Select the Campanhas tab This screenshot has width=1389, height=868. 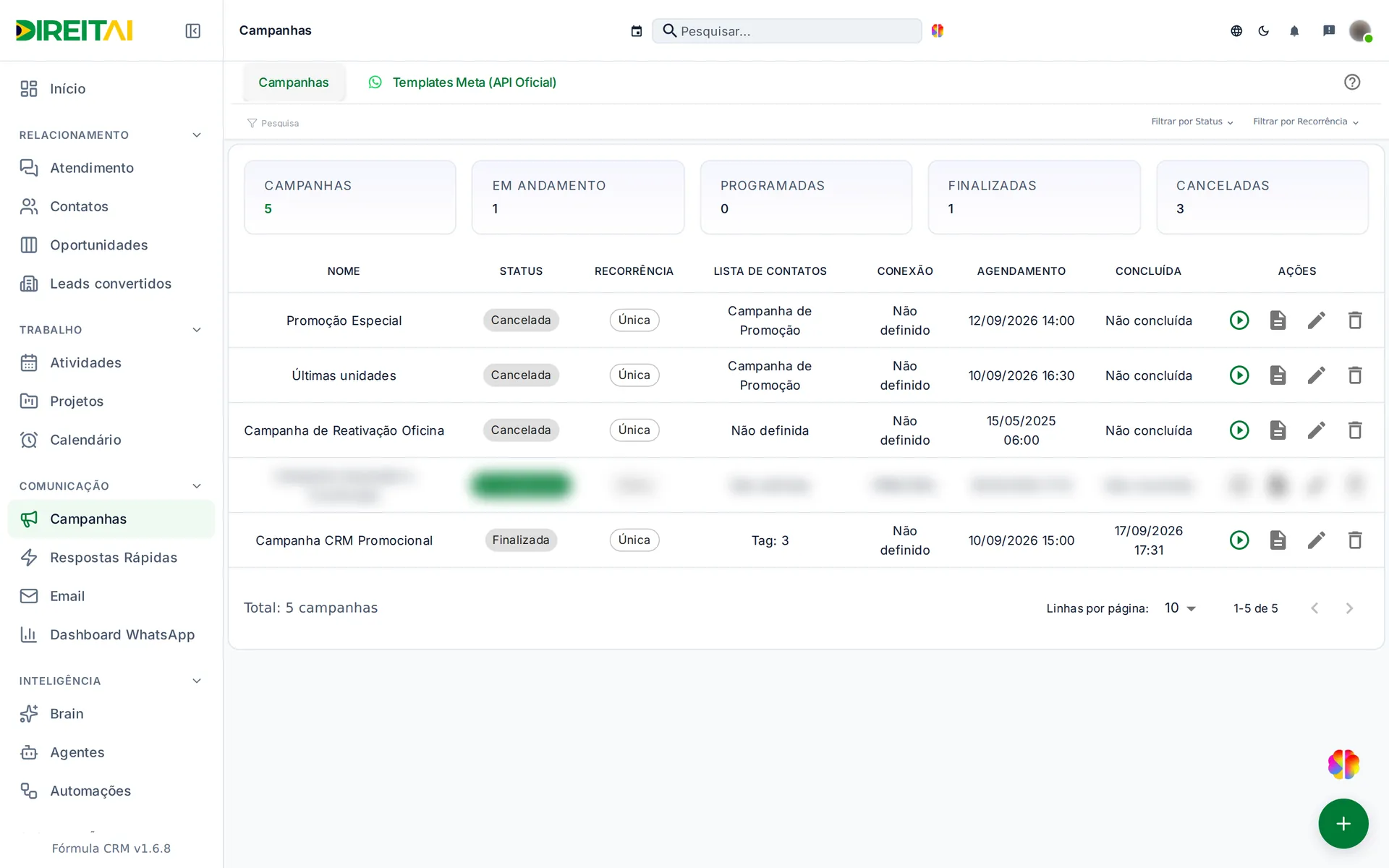coord(294,82)
